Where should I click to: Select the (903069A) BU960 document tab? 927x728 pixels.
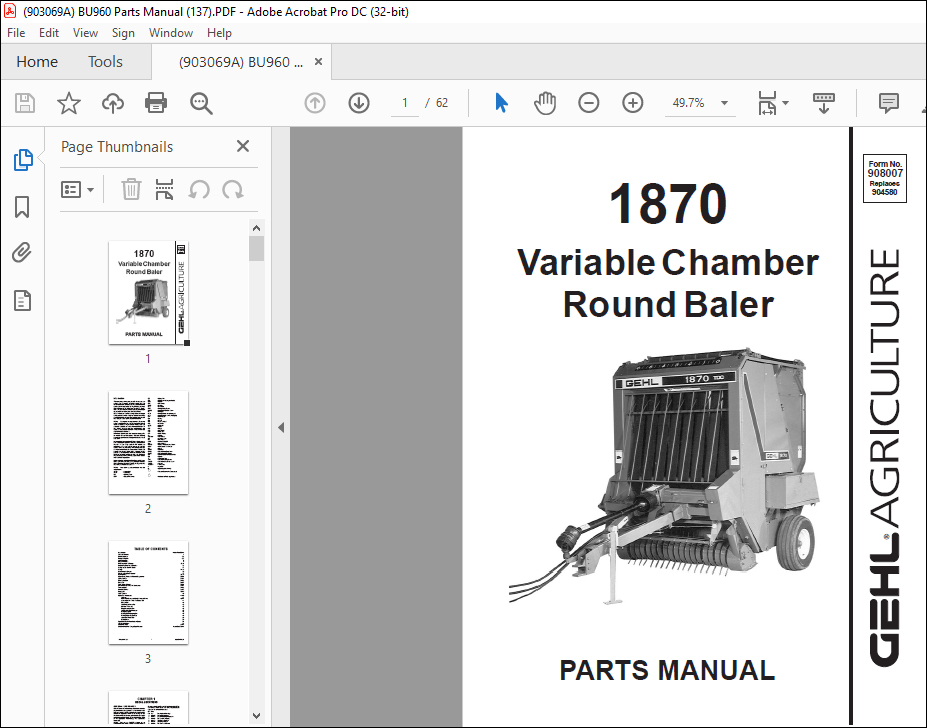(241, 62)
